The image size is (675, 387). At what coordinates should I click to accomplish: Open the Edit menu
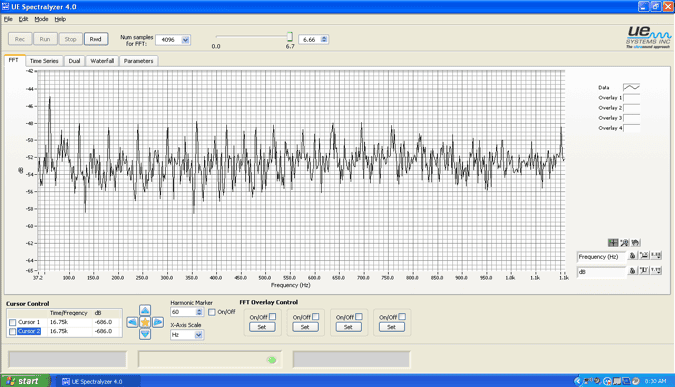pyautogui.click(x=23, y=19)
